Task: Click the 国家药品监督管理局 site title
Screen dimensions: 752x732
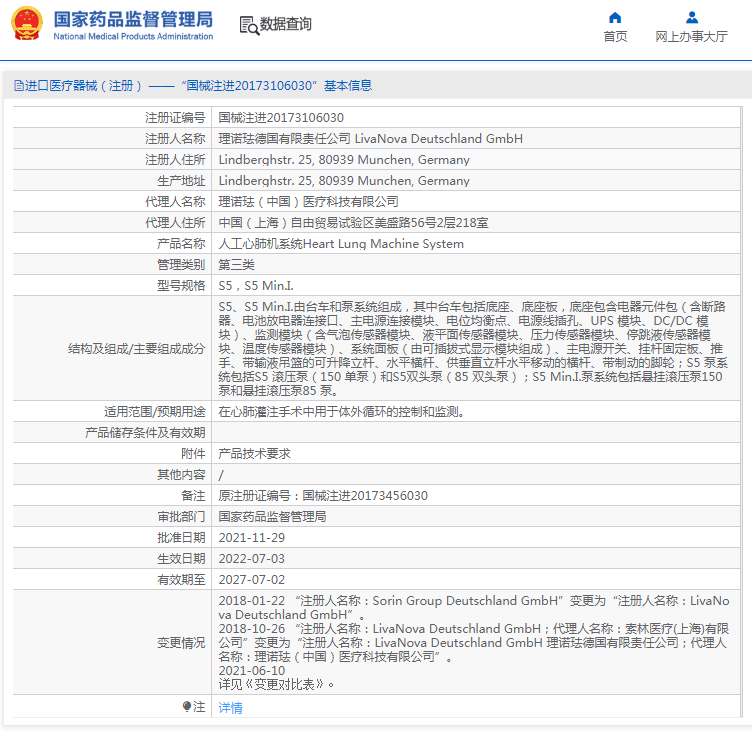Action: 132,19
